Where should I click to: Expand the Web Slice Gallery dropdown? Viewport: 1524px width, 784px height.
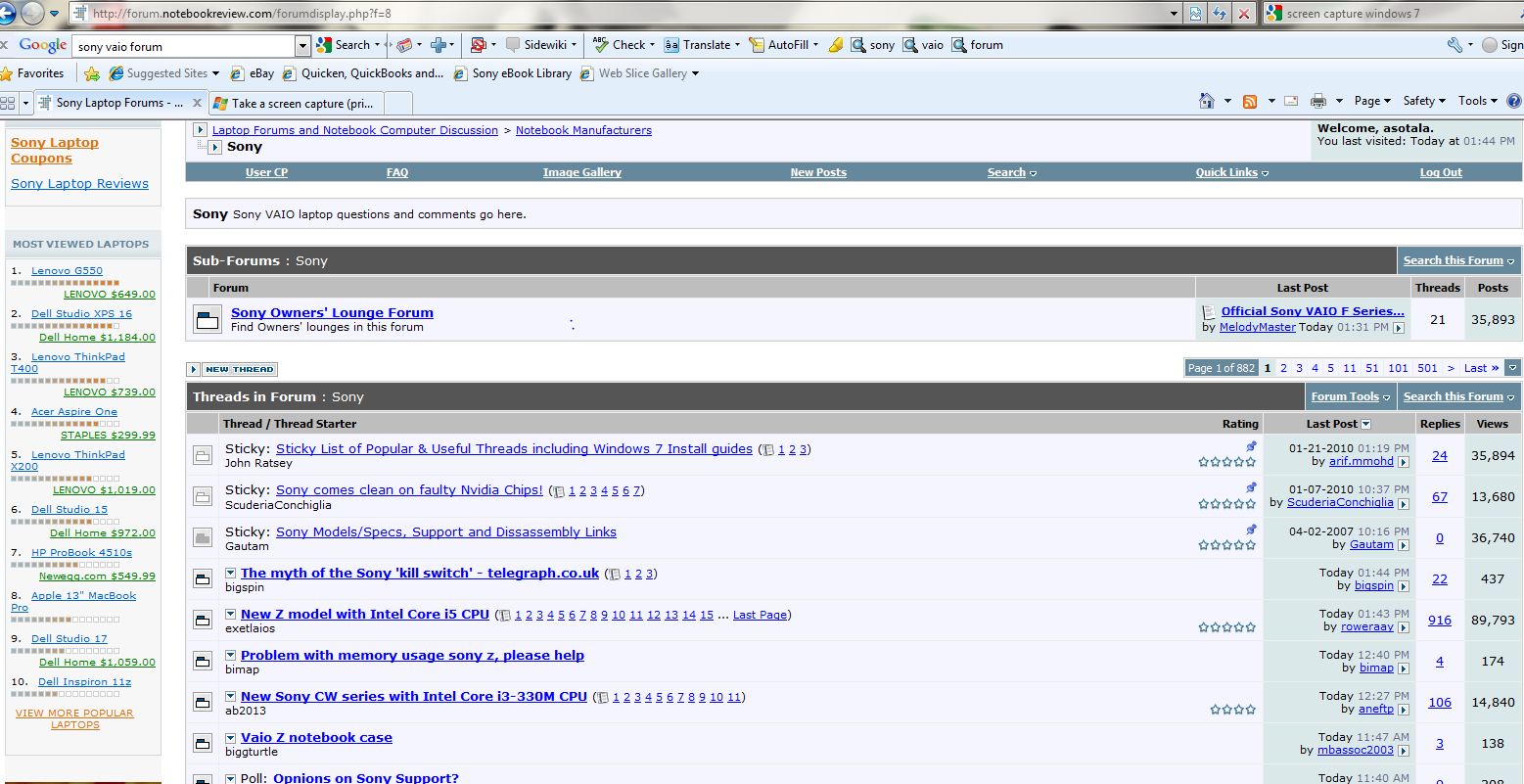tap(696, 73)
